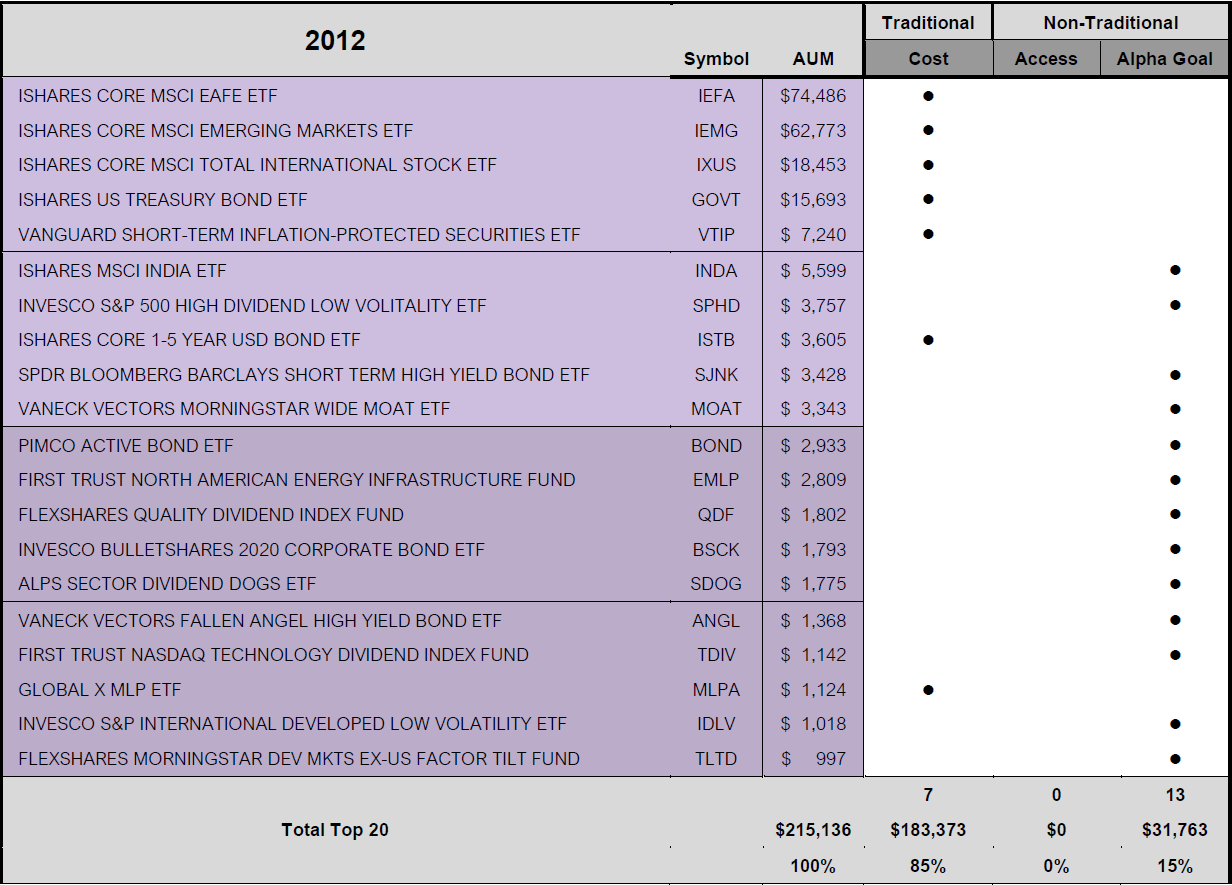Select the Traditional header cell
The width and height of the screenshot is (1232, 885).
(x=928, y=22)
